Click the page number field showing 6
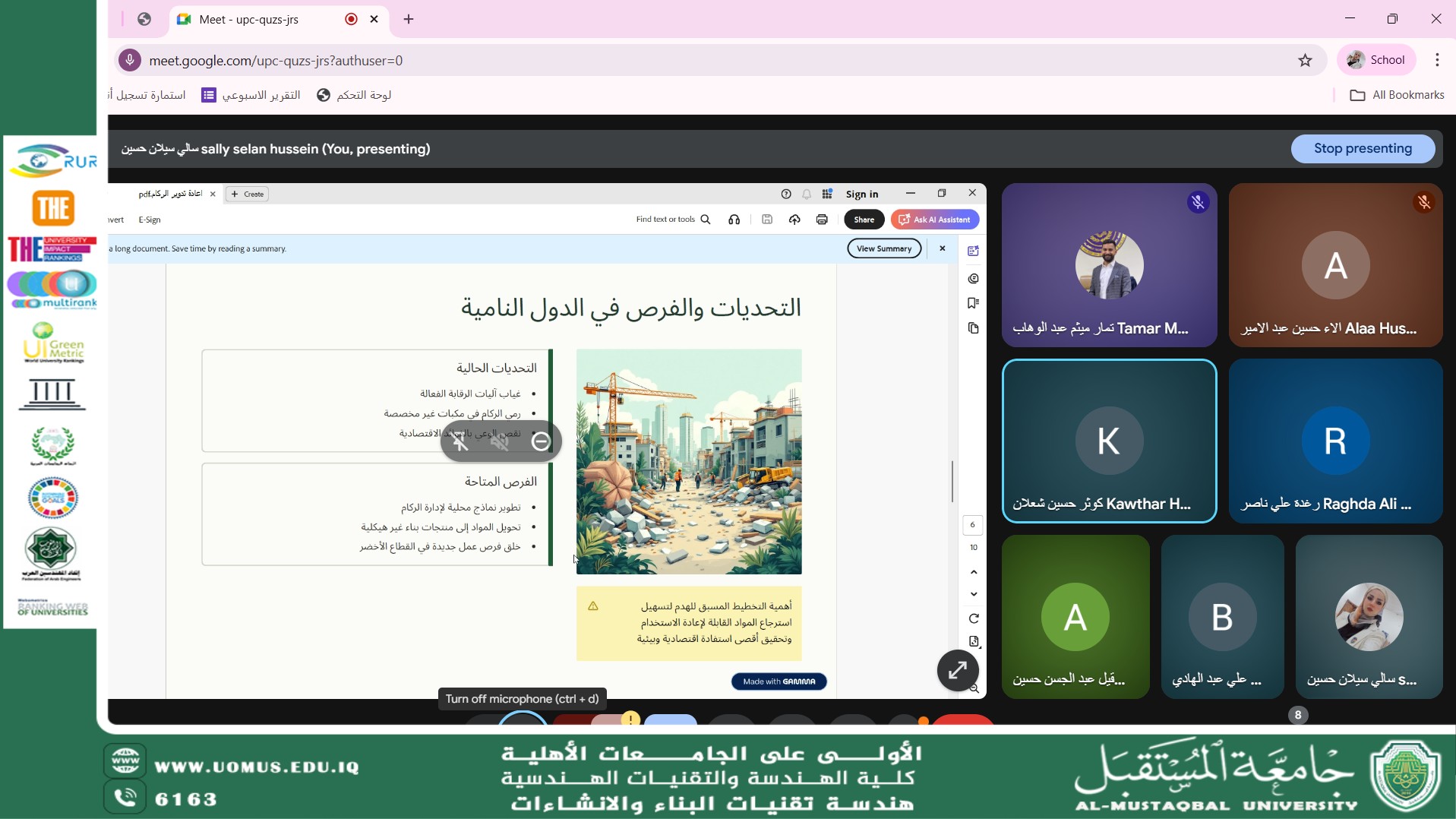This screenshot has width=1456, height=819. point(972,525)
